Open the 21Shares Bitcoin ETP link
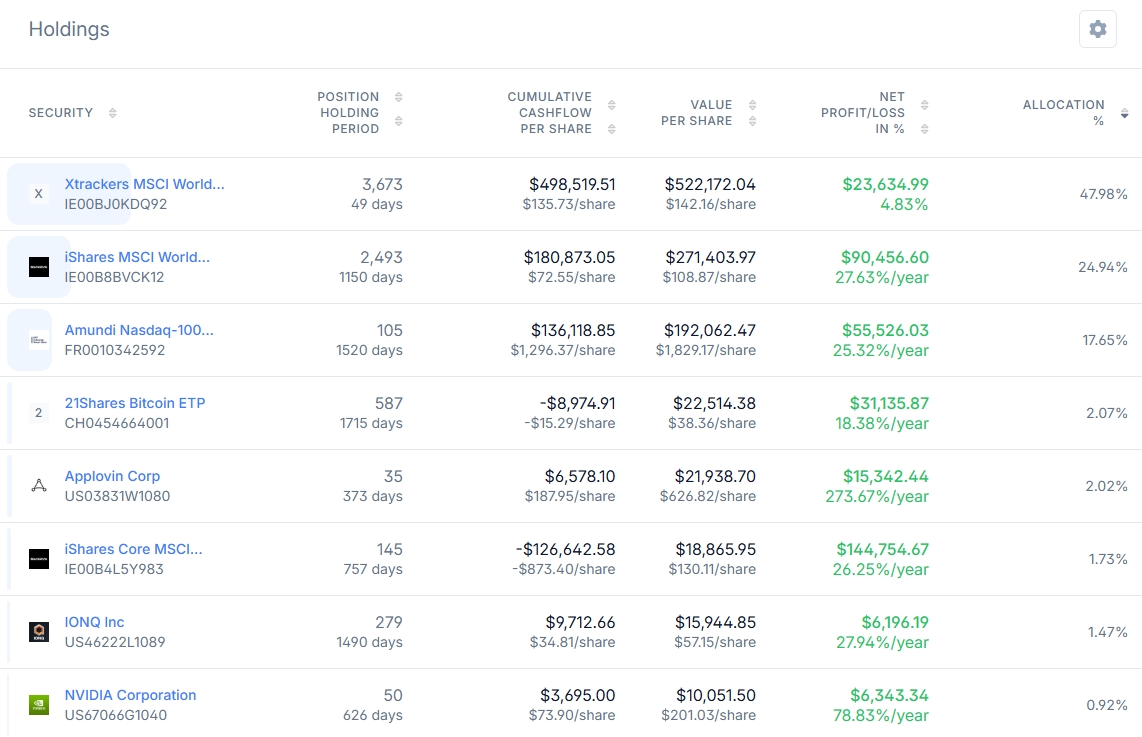This screenshot has height=737, width=1142. 134,403
